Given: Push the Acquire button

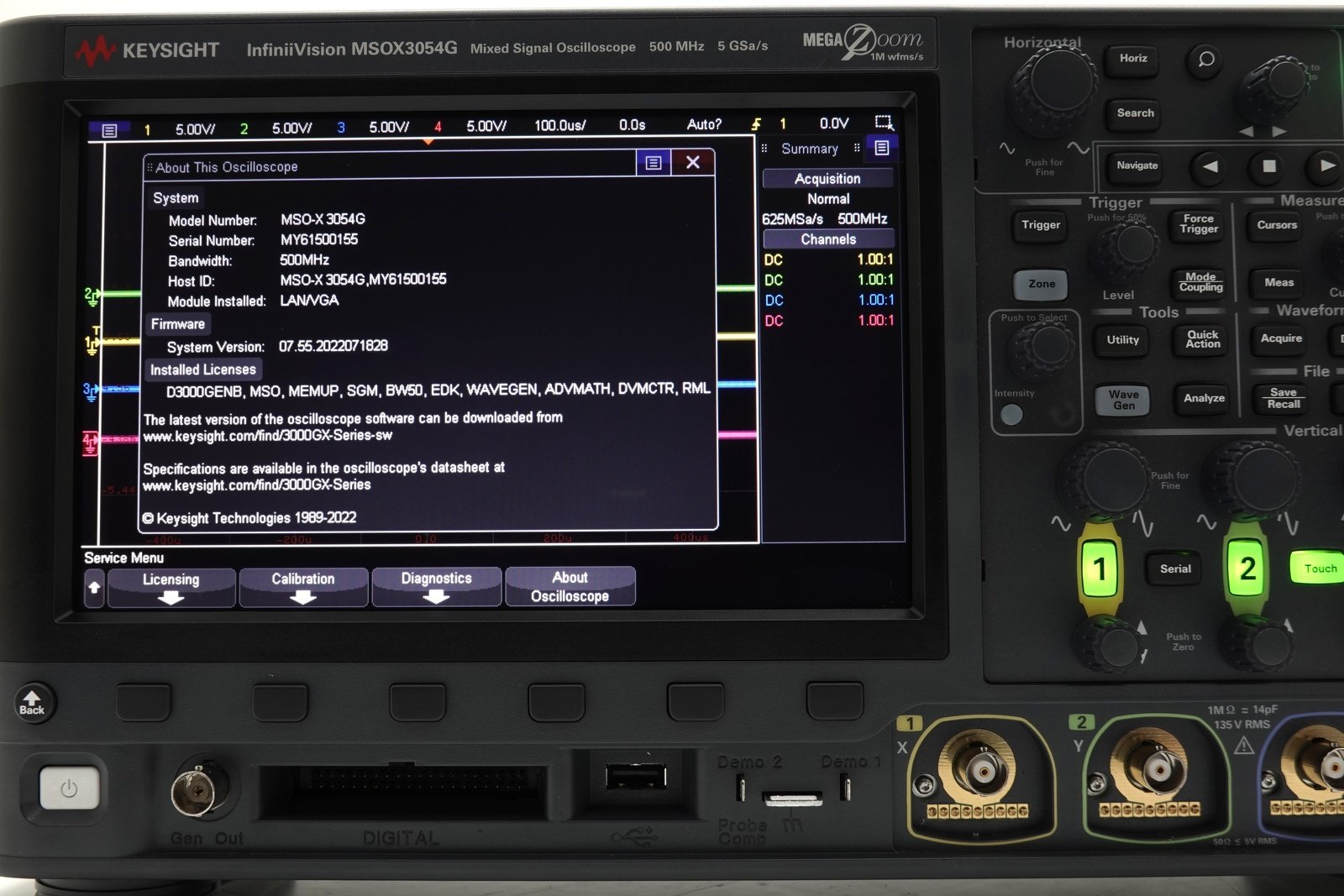Looking at the screenshot, I should coord(1281,338).
